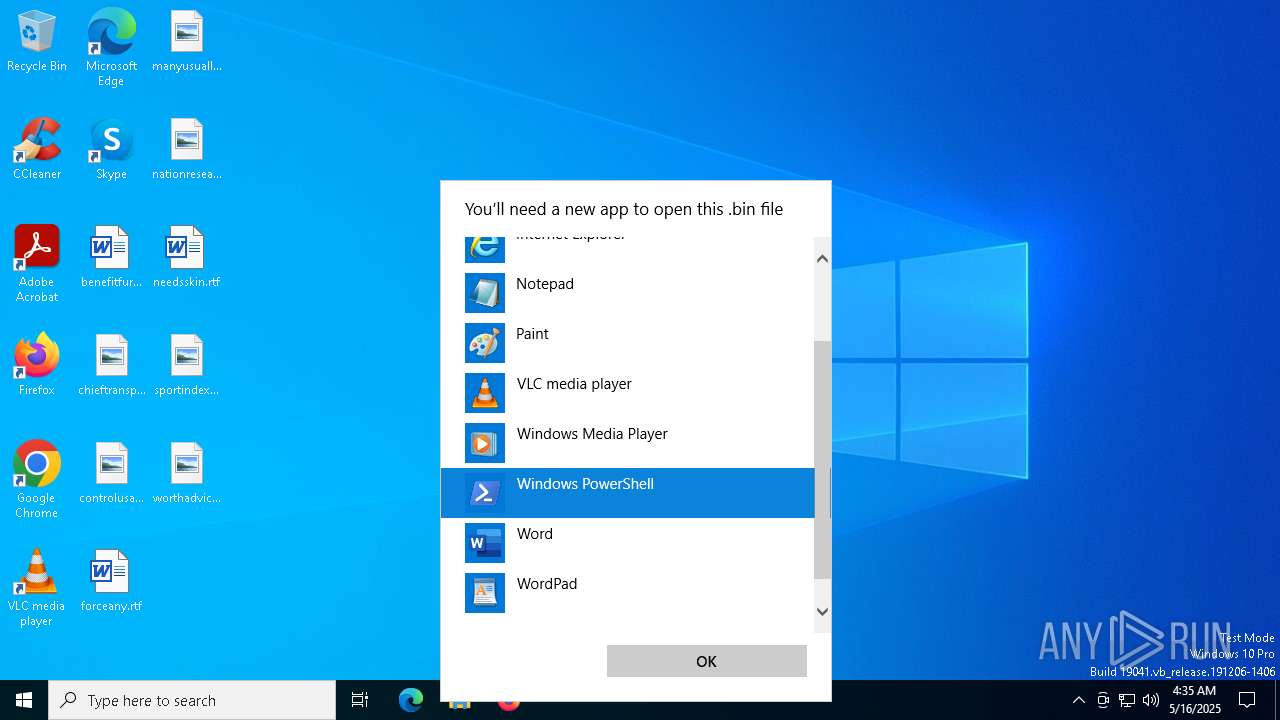Open Recycle Bin on the desktop
Viewport: 1280px width, 720px height.
37,43
